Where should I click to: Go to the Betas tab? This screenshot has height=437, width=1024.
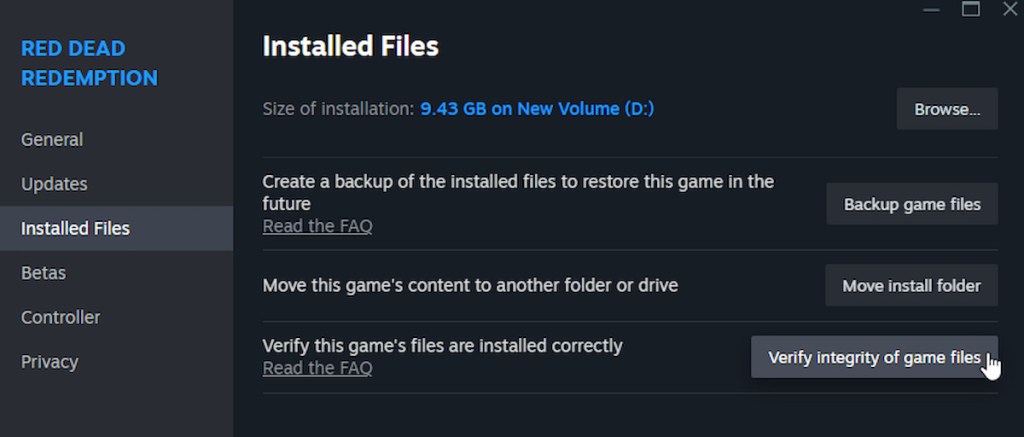43,273
